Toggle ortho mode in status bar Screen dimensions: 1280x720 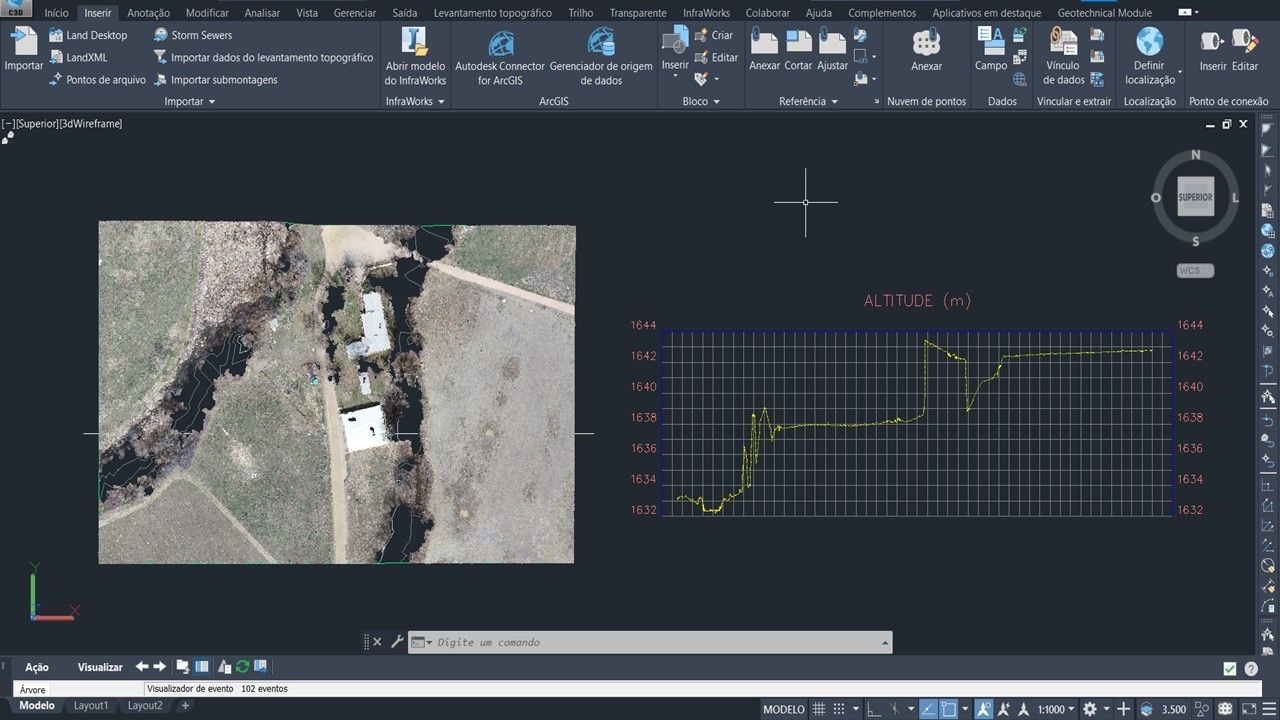pyautogui.click(x=873, y=709)
